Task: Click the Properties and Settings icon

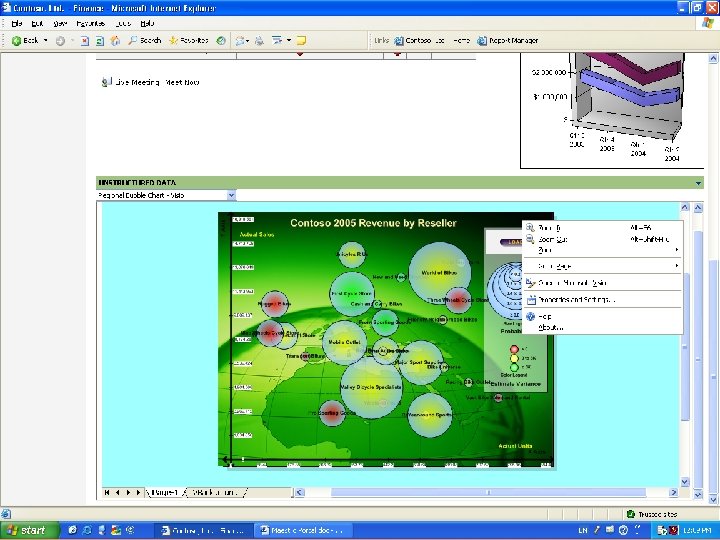Action: [531, 300]
